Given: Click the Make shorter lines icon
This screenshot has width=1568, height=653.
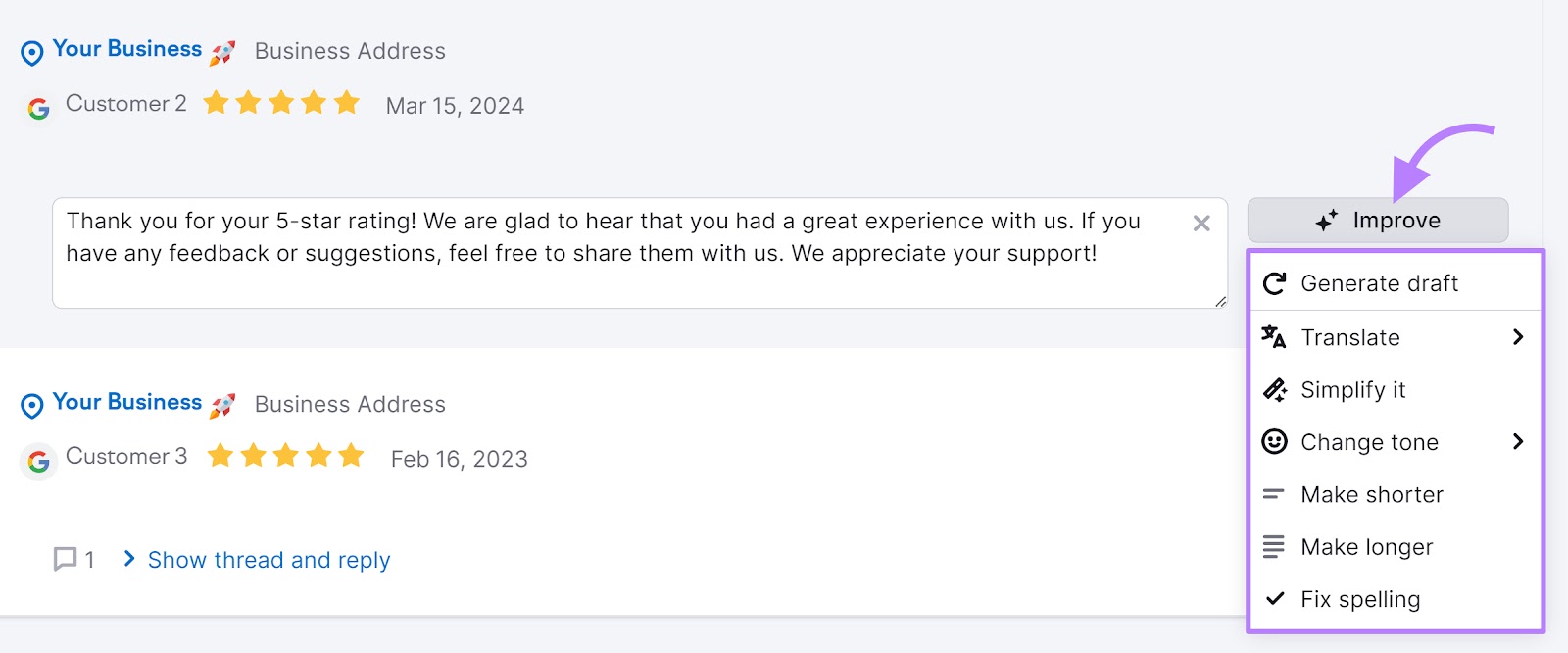Looking at the screenshot, I should [x=1274, y=494].
